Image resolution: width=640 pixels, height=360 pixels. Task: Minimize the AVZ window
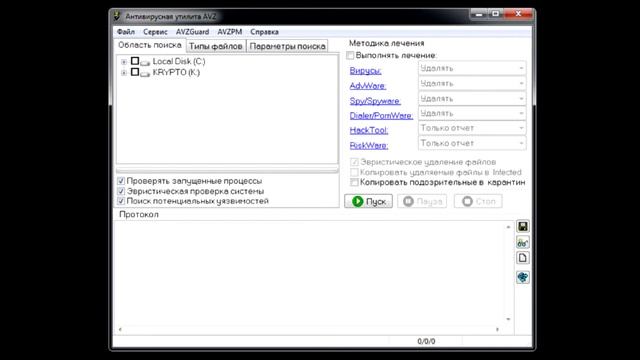479,14
